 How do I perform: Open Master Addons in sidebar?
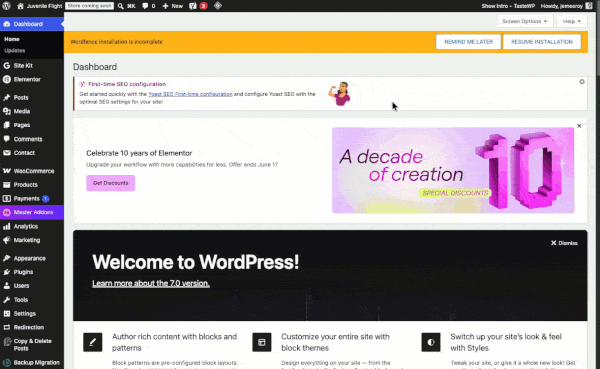click(32, 212)
